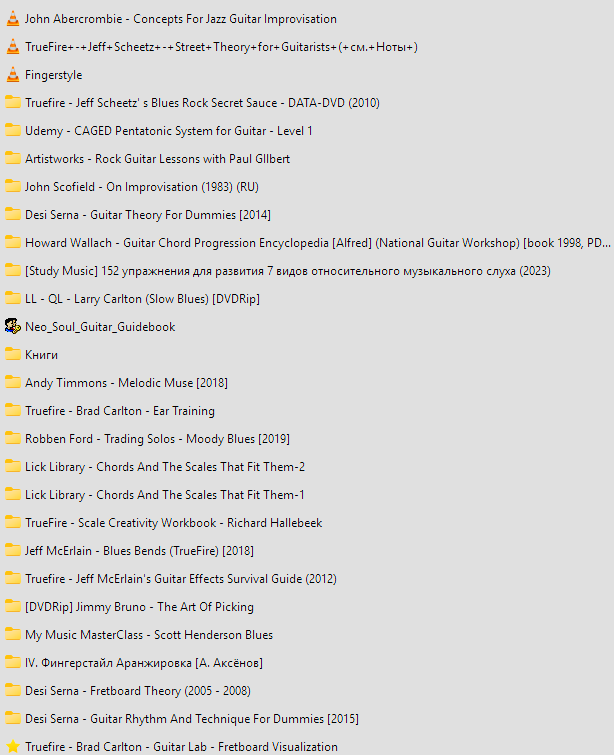Click folder icon of Brad Carlton Ear Training
The height and width of the screenshot is (755, 614).
13,410
